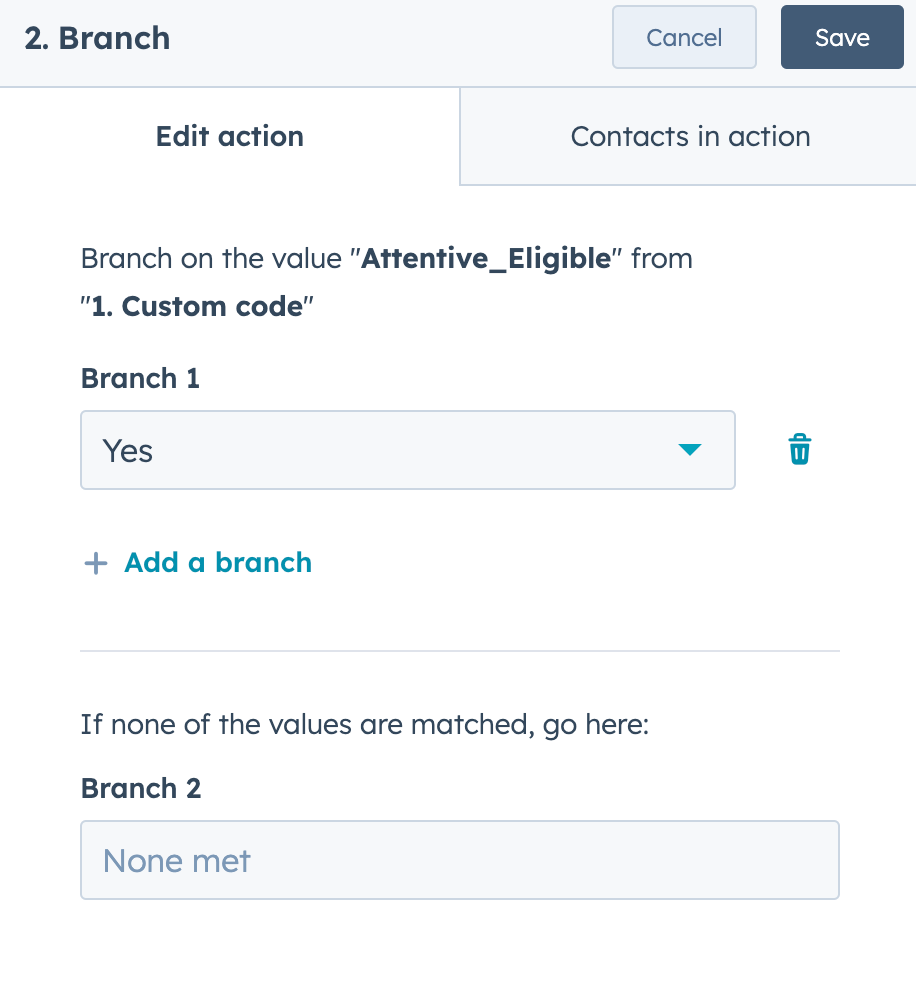Select the trash can icon beside the branch dropdown
Viewport: 916px width, 1002px height.
click(799, 450)
